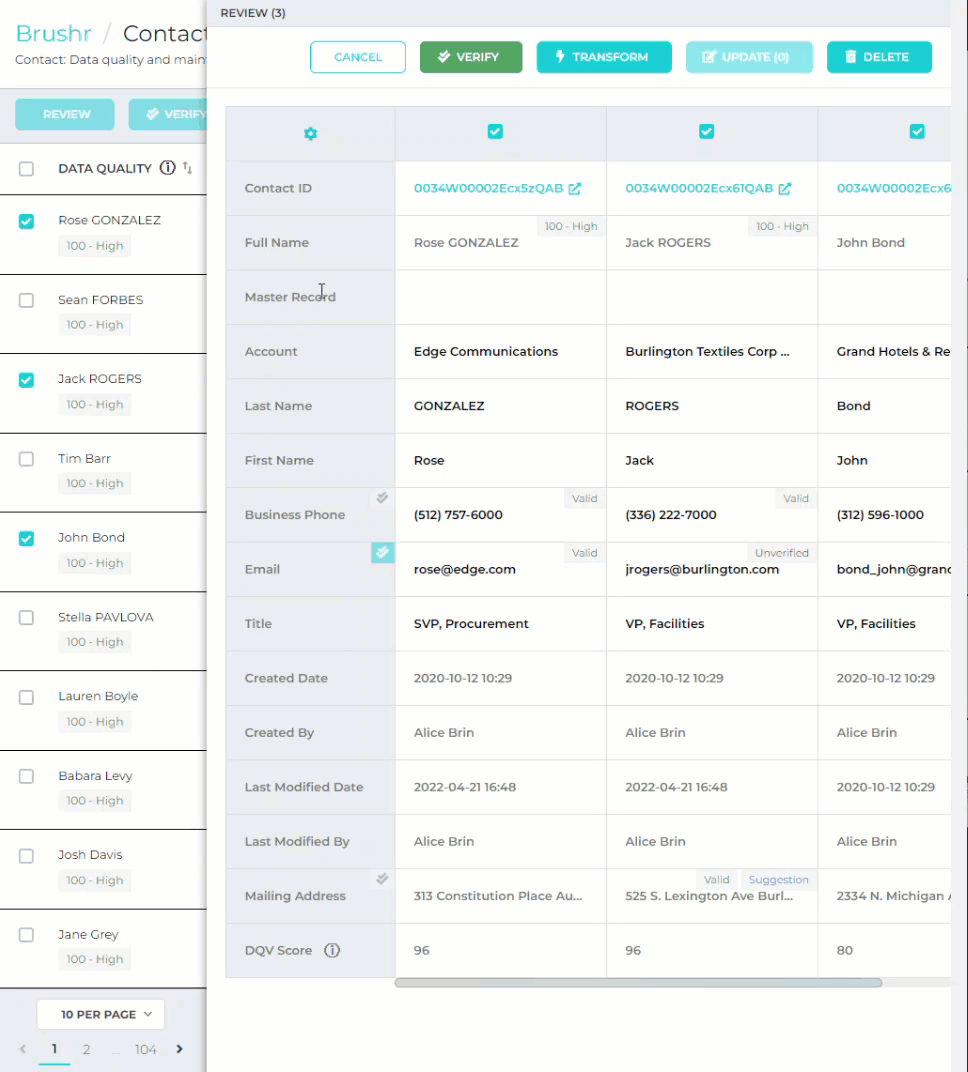The height and width of the screenshot is (1072, 968).
Task: Open Jack ROGERS contact via external link icon
Action: click(785, 188)
